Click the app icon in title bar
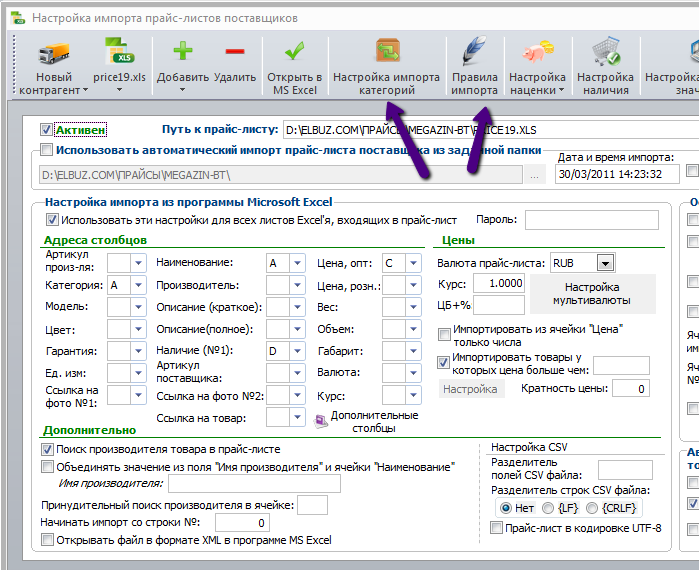This screenshot has width=699, height=570. coord(18,18)
